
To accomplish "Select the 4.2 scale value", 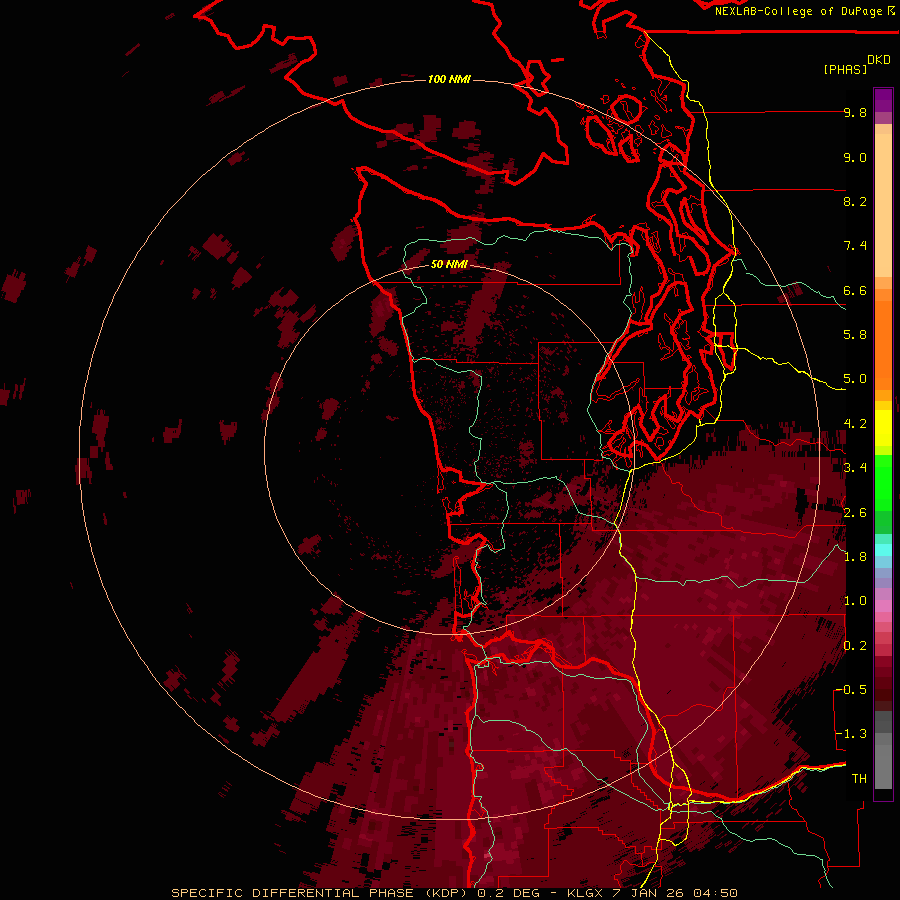I will click(x=855, y=423).
